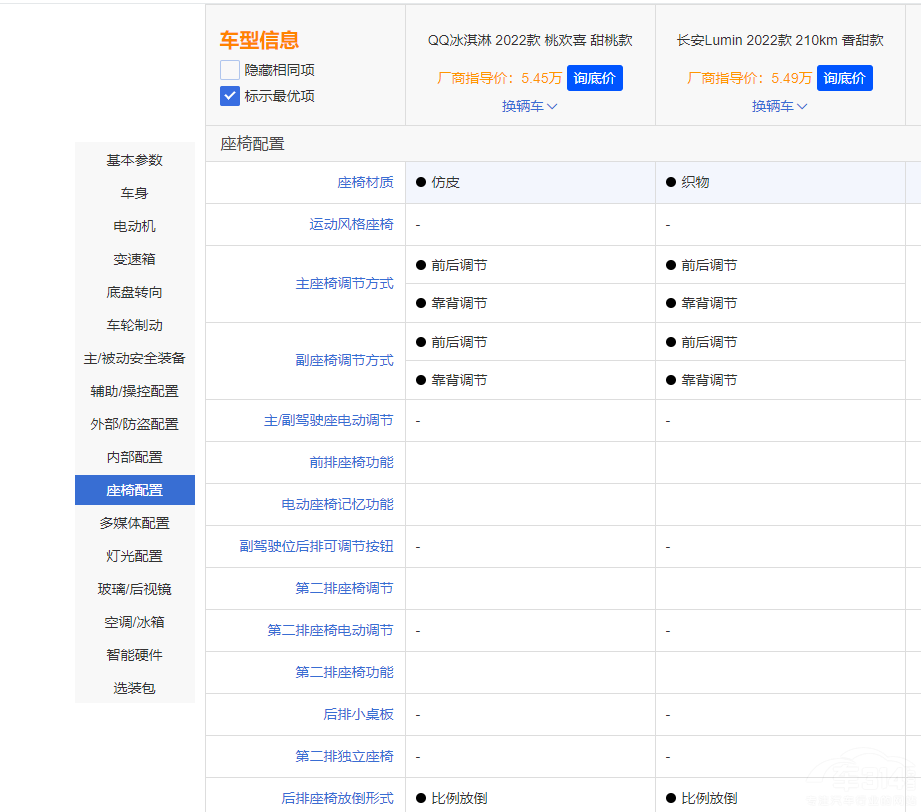Jump to 基本参数 section
This screenshot has width=921, height=812.
point(134,160)
